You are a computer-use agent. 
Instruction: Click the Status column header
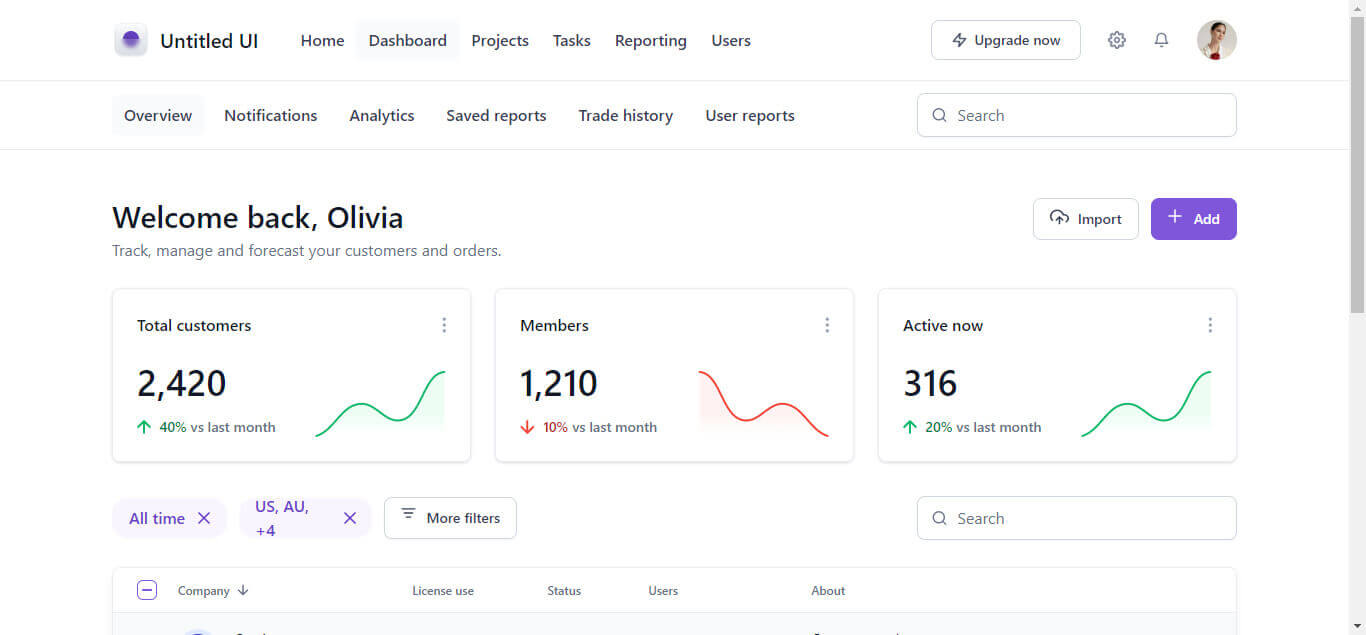(564, 591)
